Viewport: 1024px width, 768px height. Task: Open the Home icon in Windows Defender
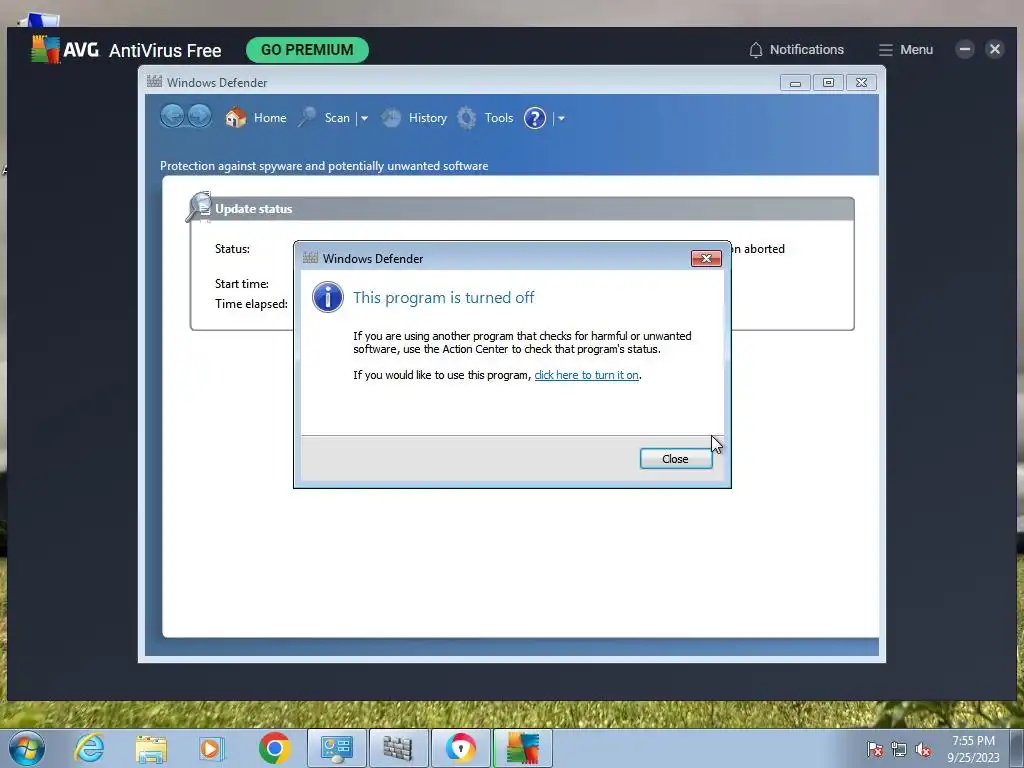[x=236, y=118]
